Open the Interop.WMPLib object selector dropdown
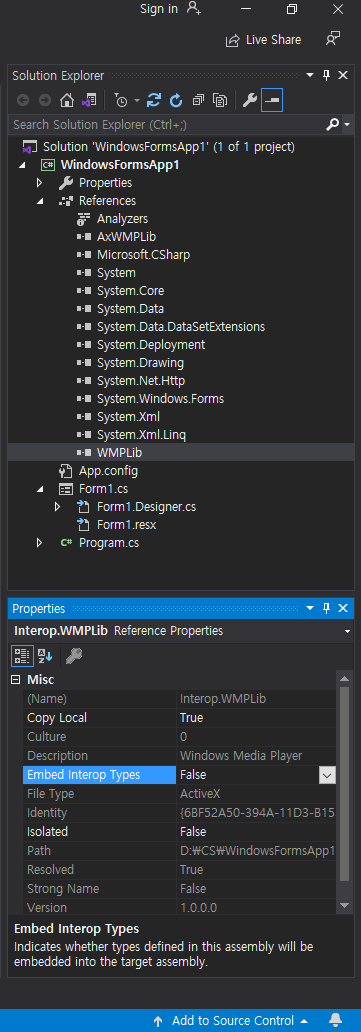The height and width of the screenshot is (1032, 361). click(x=347, y=631)
